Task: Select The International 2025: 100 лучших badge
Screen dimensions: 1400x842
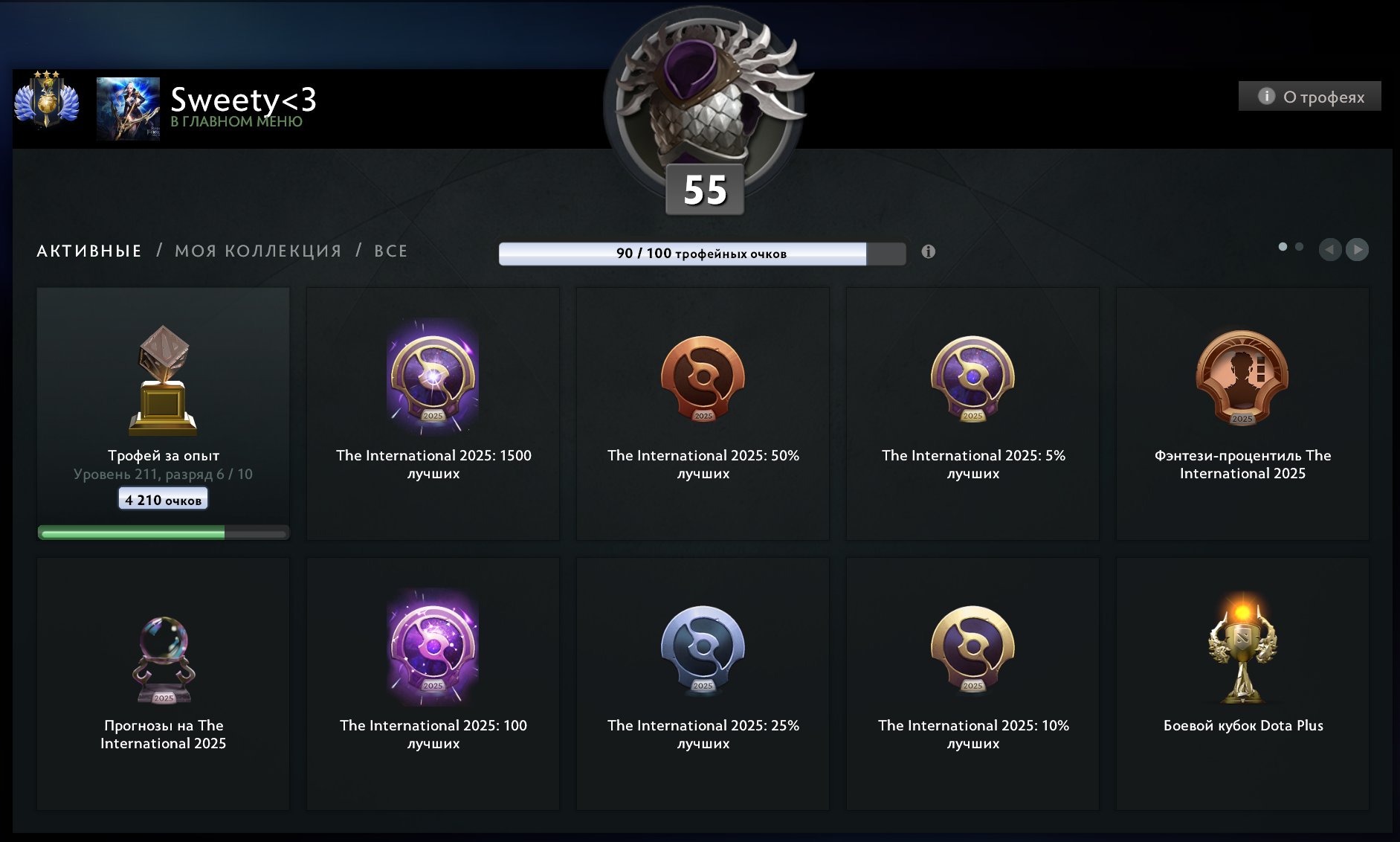Action: (433, 646)
